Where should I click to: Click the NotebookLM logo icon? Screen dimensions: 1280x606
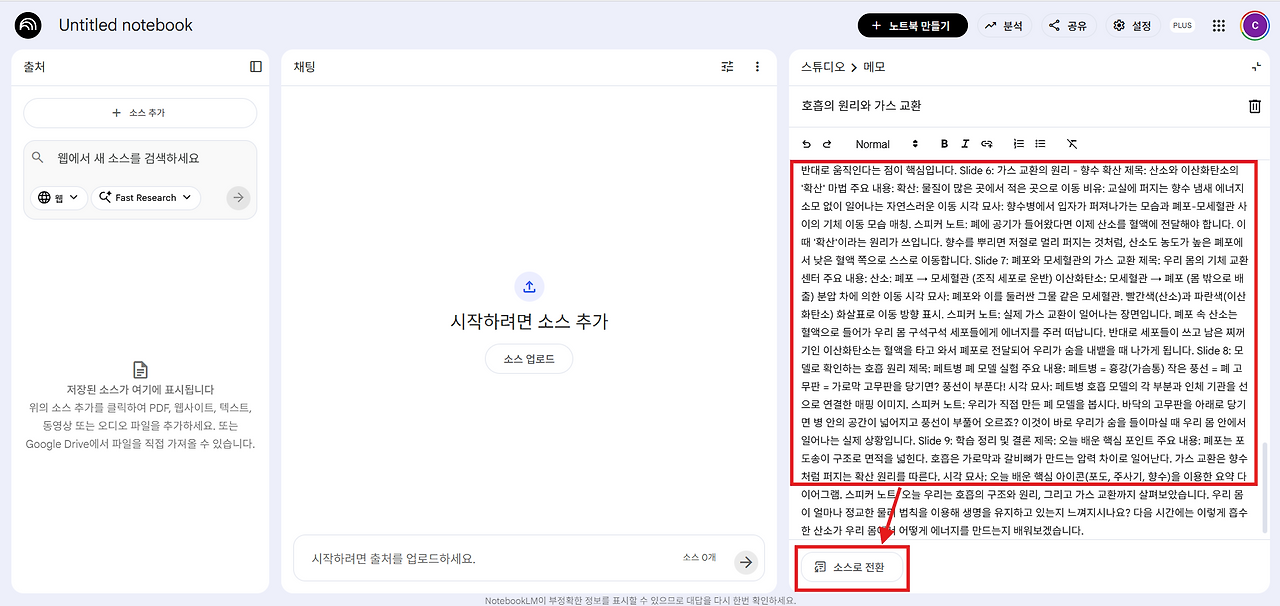click(28, 25)
